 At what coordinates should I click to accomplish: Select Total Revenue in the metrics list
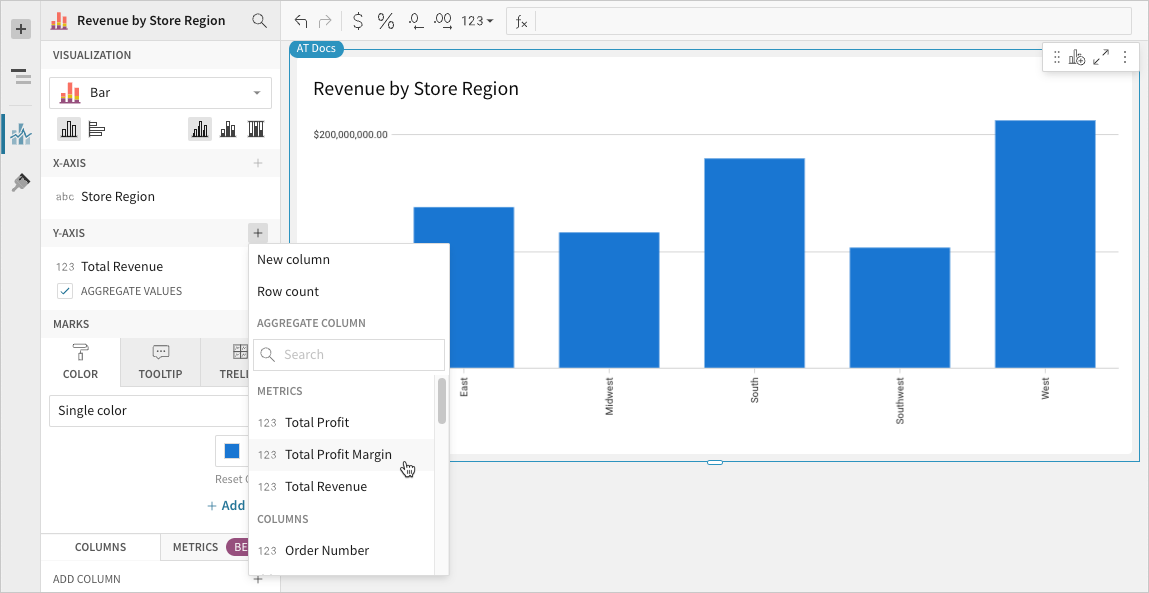click(x=342, y=487)
